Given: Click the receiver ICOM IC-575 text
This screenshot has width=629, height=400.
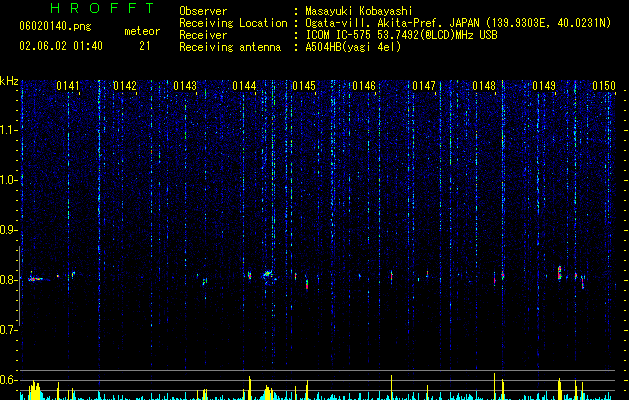Looking at the screenshot, I should click(401, 35).
